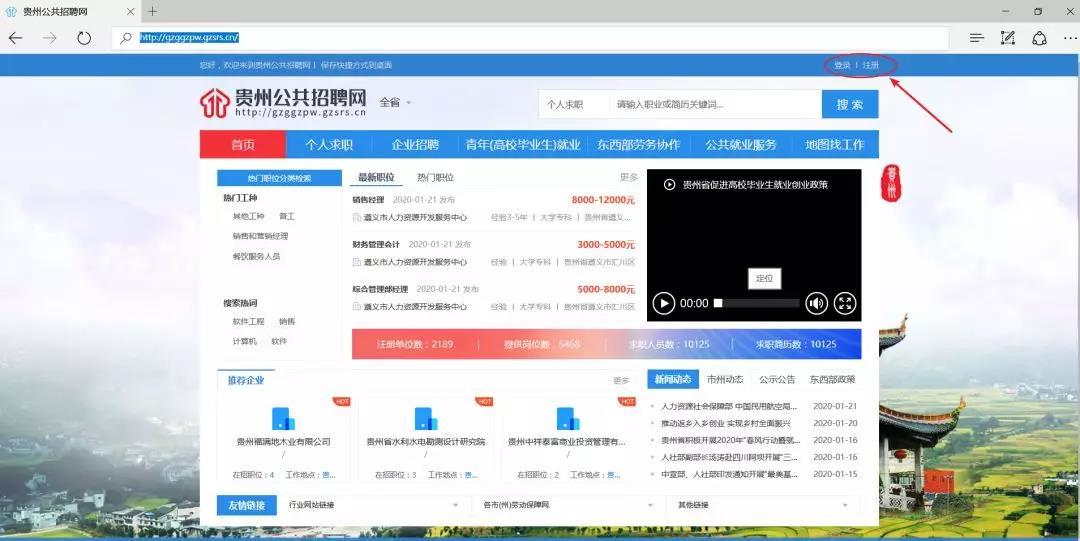Enter fullscreen on the video player

tap(845, 303)
